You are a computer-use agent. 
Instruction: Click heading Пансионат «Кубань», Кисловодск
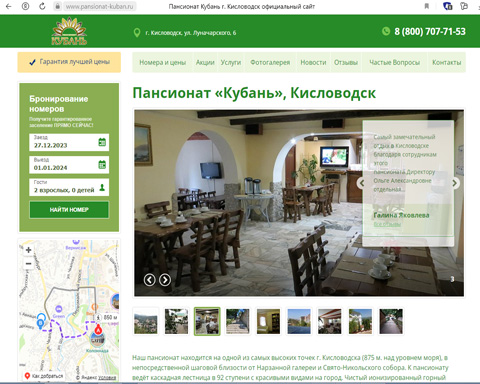coord(254,93)
